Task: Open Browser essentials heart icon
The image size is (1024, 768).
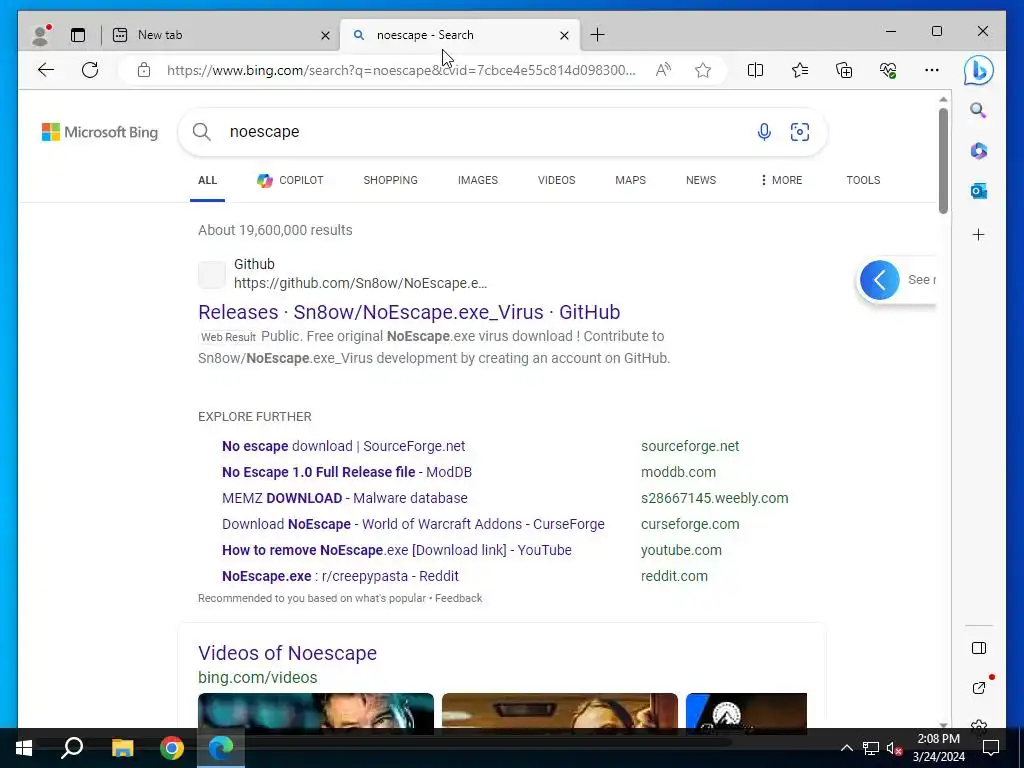Action: pos(888,70)
